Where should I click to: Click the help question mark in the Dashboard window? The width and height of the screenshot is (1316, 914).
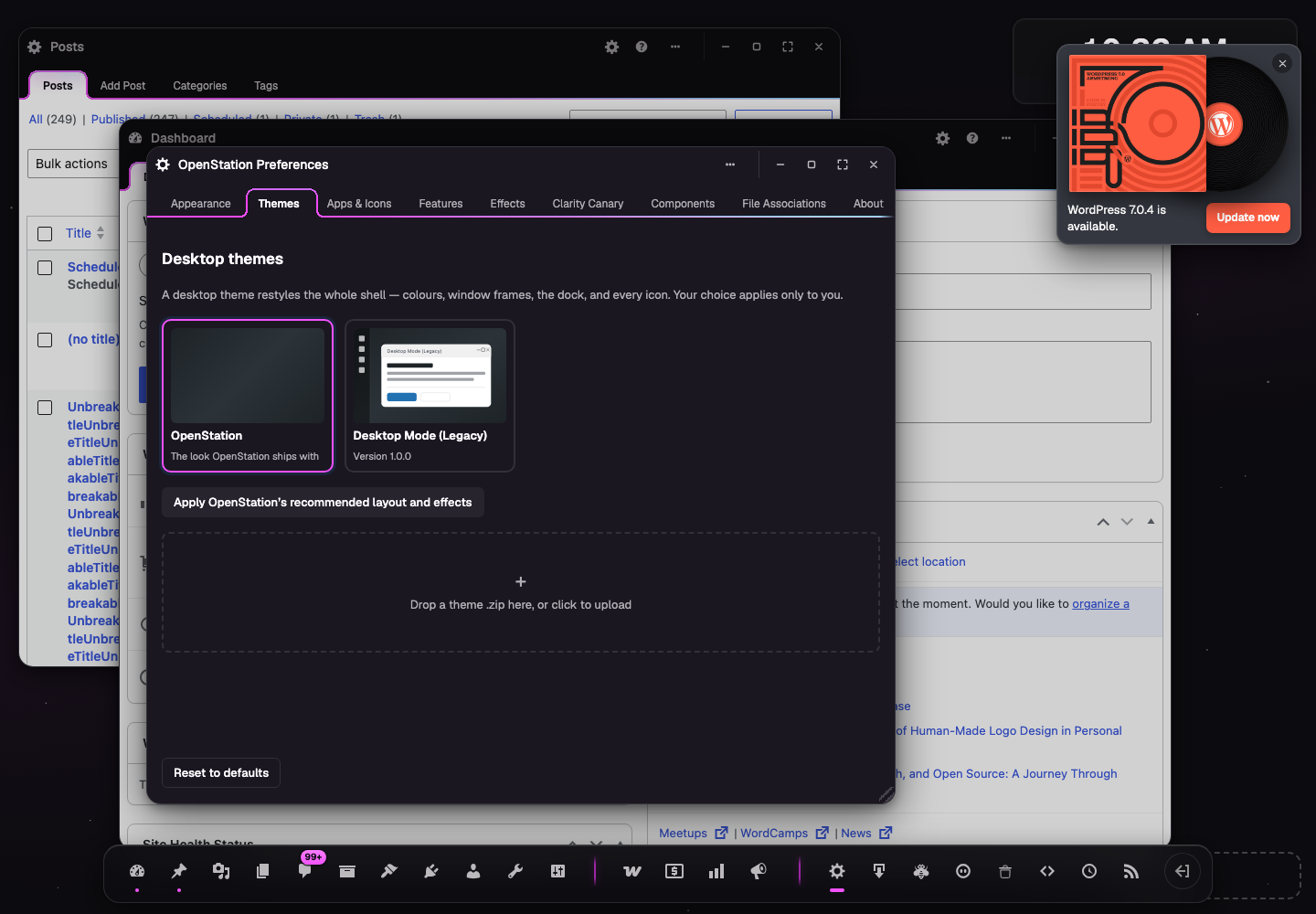(972, 138)
